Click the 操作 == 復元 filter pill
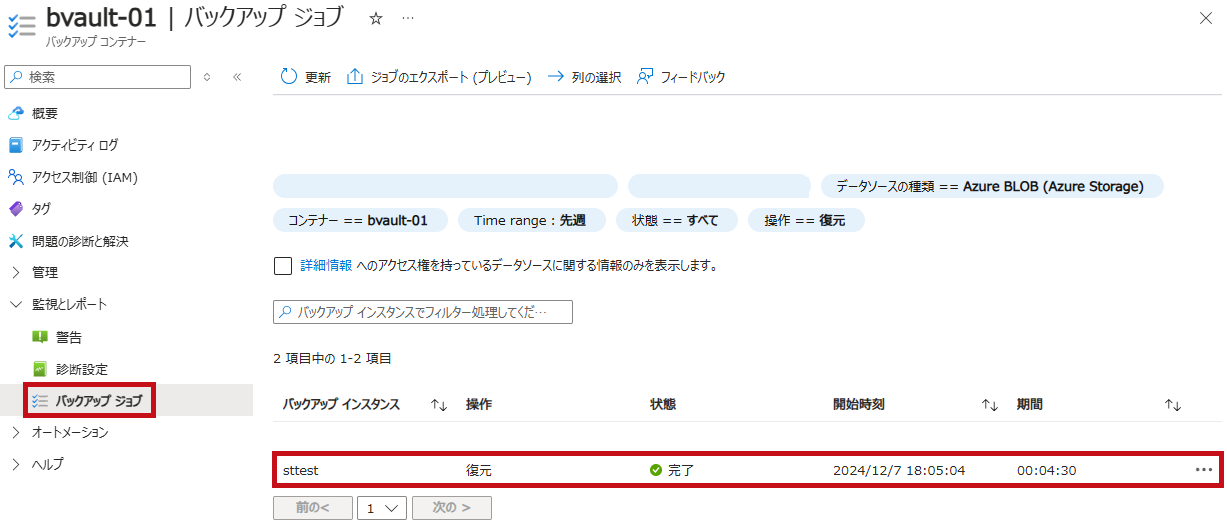Viewport: 1227px width, 527px height. pos(806,220)
